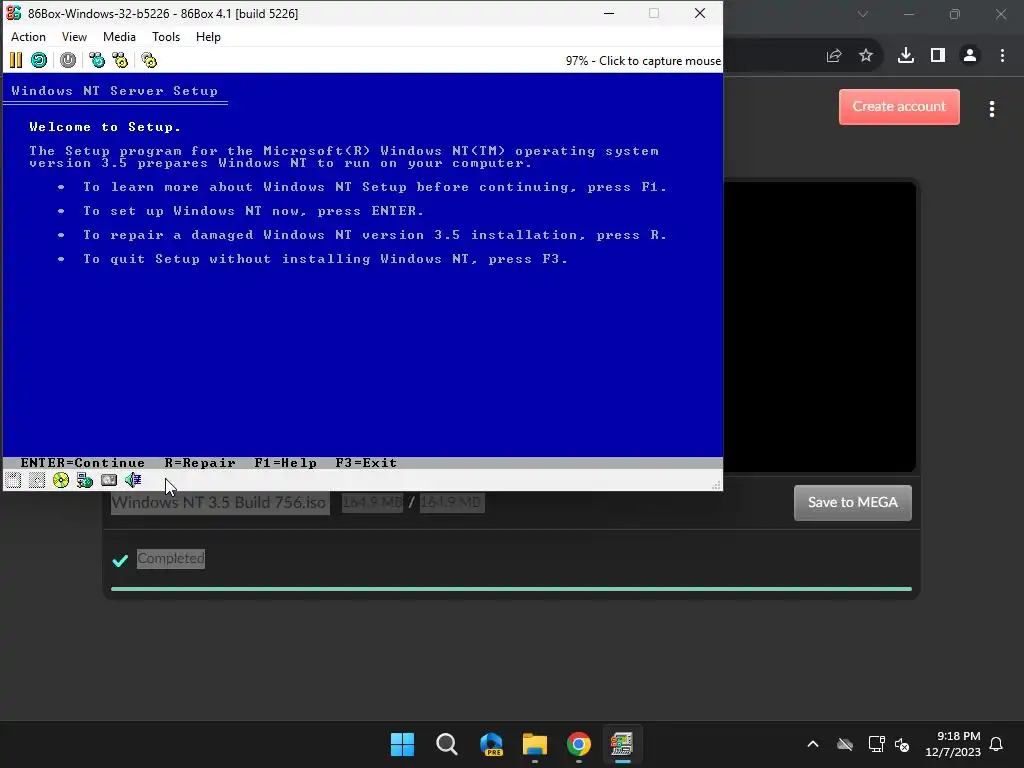
Task: Click the sound speaker status icon
Action: tap(133, 481)
